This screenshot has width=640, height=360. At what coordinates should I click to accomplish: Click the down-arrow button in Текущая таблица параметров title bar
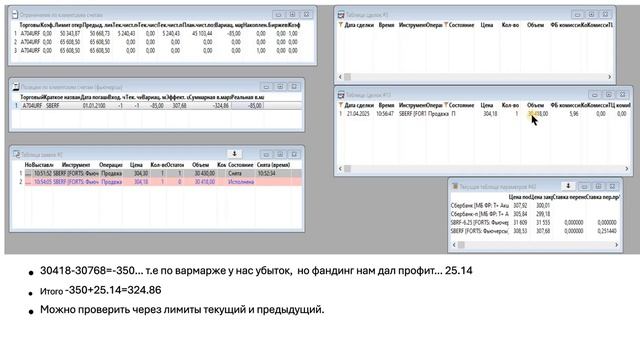pyautogui.click(x=568, y=186)
